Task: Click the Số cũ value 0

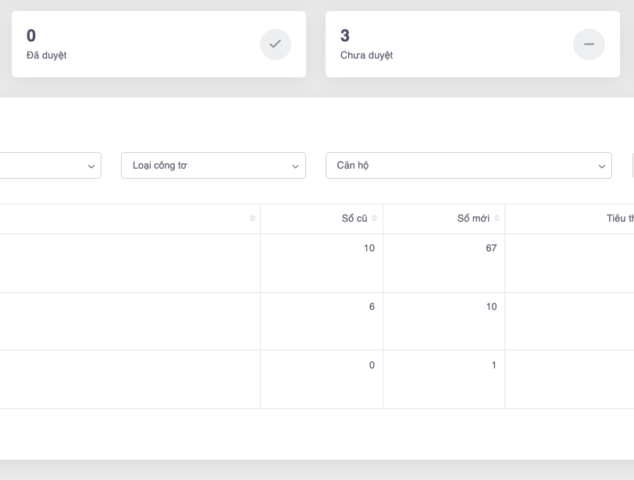Action: [372, 365]
